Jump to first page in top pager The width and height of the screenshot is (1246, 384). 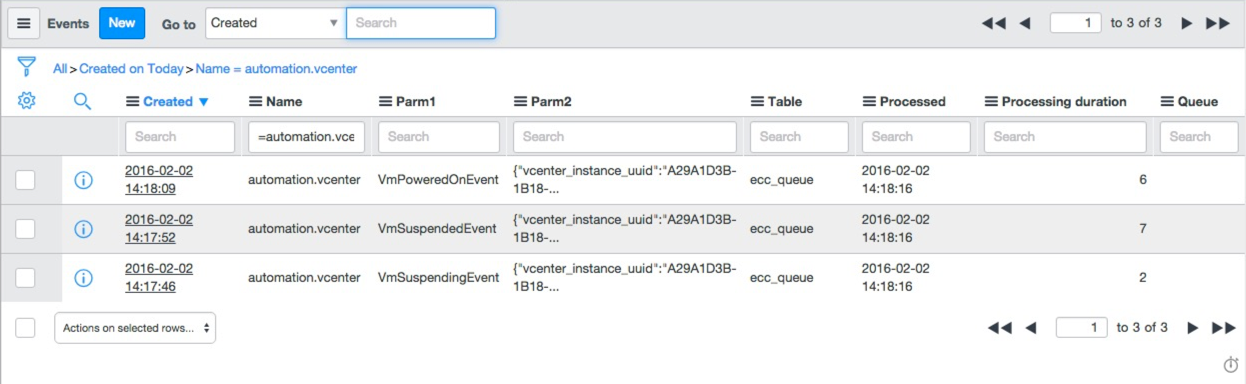pyautogui.click(x=993, y=23)
